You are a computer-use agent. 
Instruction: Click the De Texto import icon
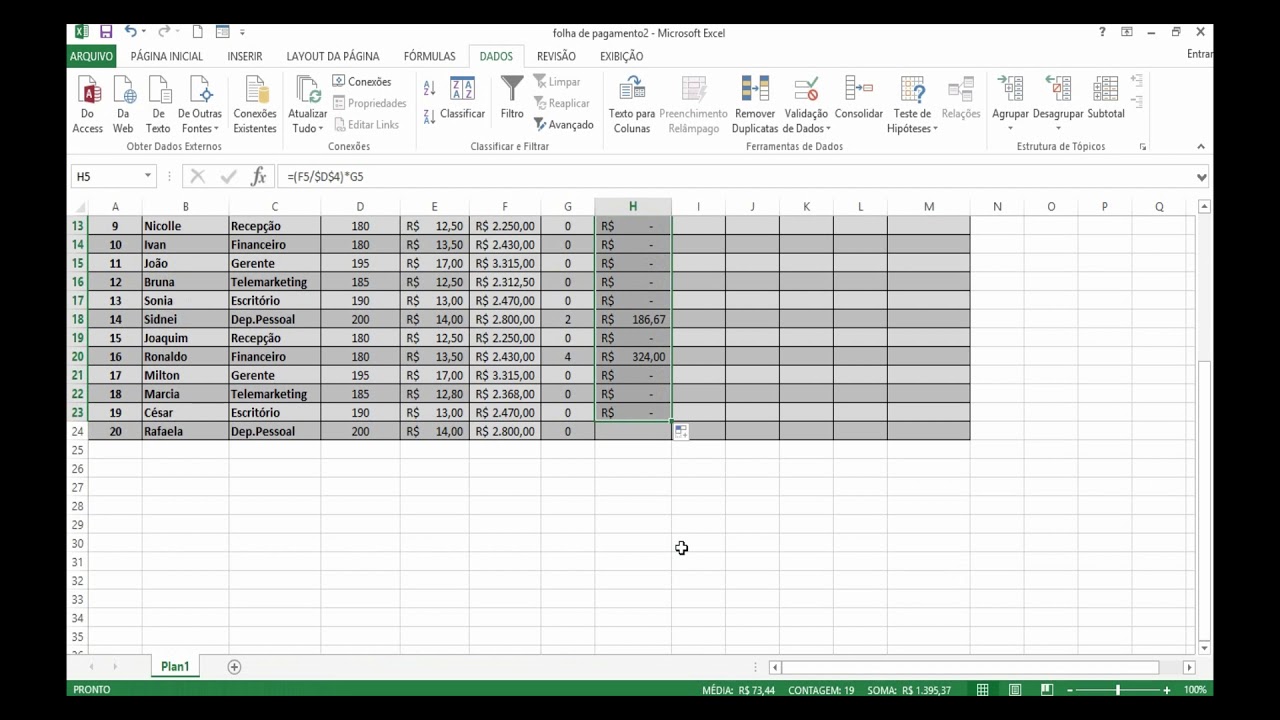point(158,105)
